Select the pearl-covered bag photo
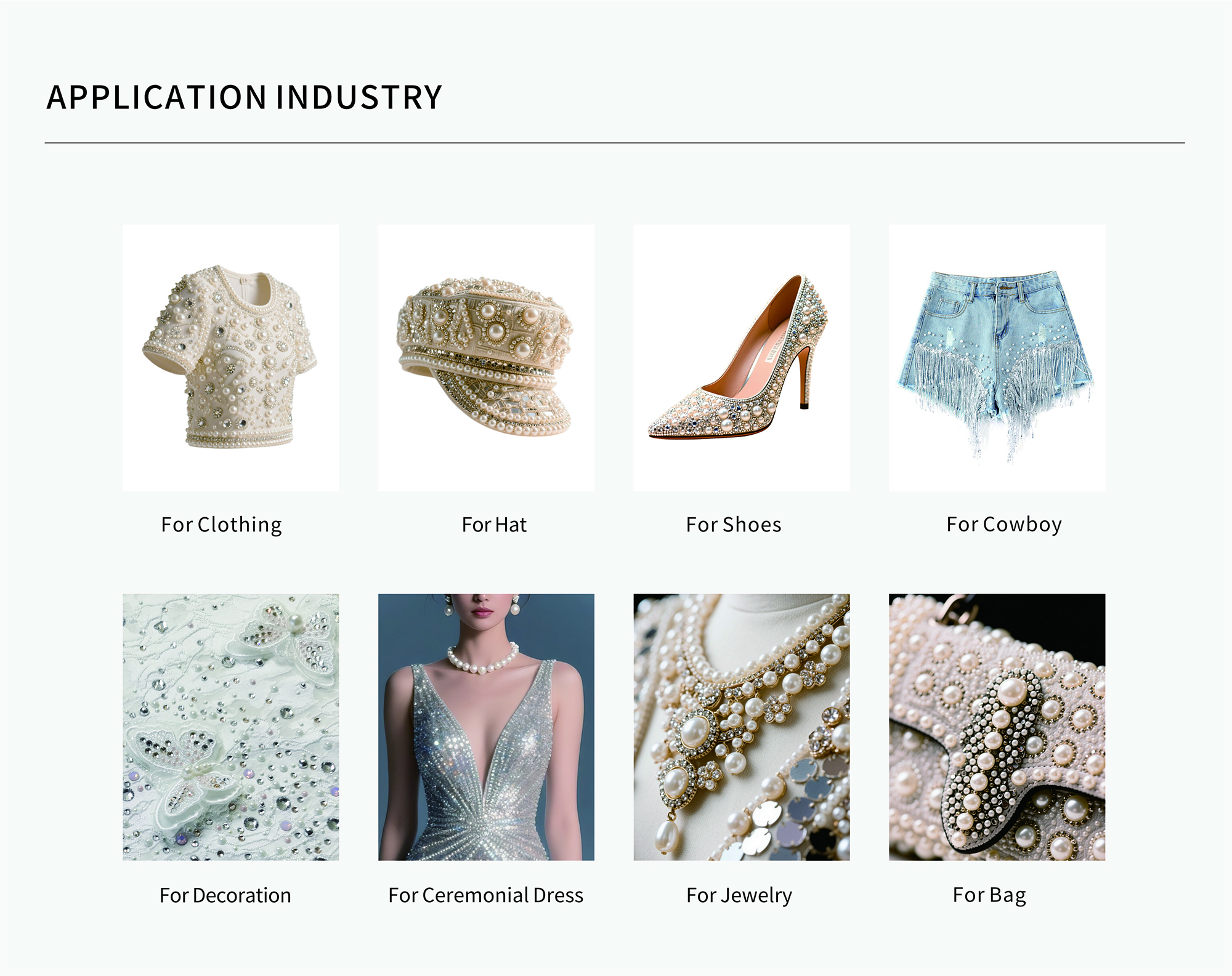Image resolution: width=1232 pixels, height=976 pixels. point(997,727)
